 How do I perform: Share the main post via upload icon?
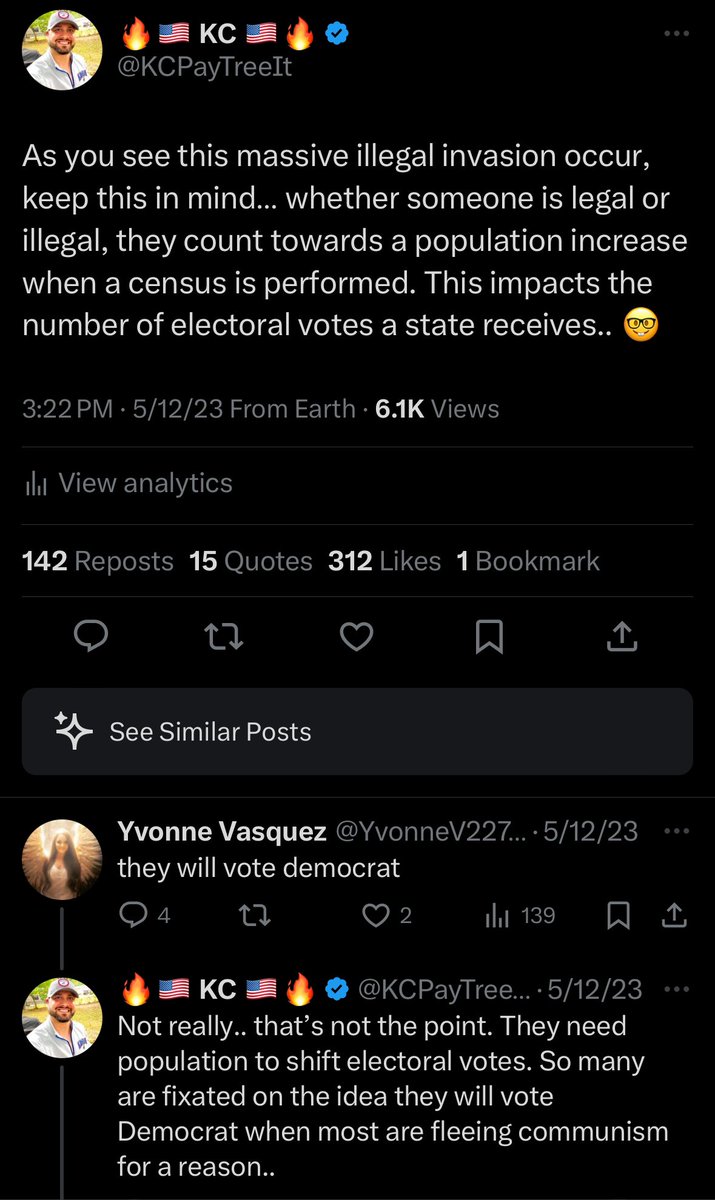pos(622,636)
